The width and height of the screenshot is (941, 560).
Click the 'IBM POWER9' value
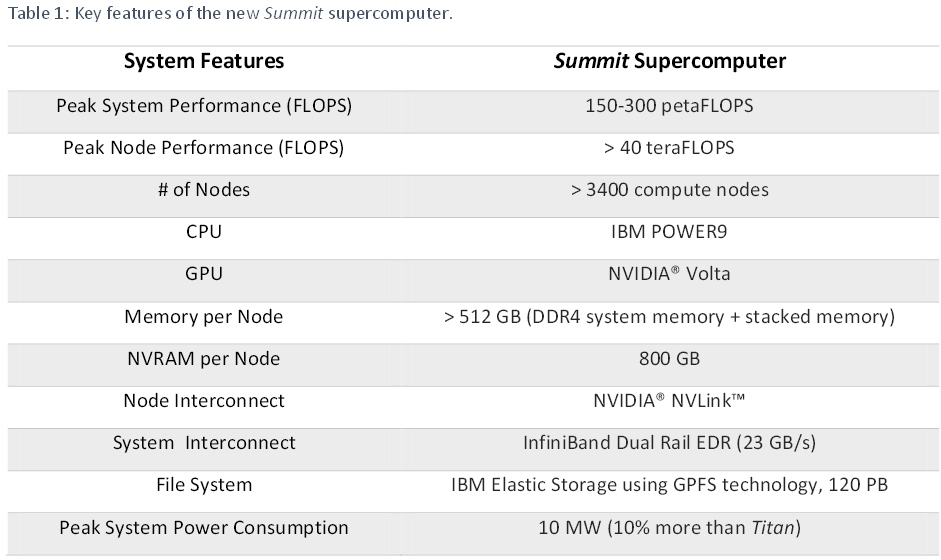click(x=669, y=232)
